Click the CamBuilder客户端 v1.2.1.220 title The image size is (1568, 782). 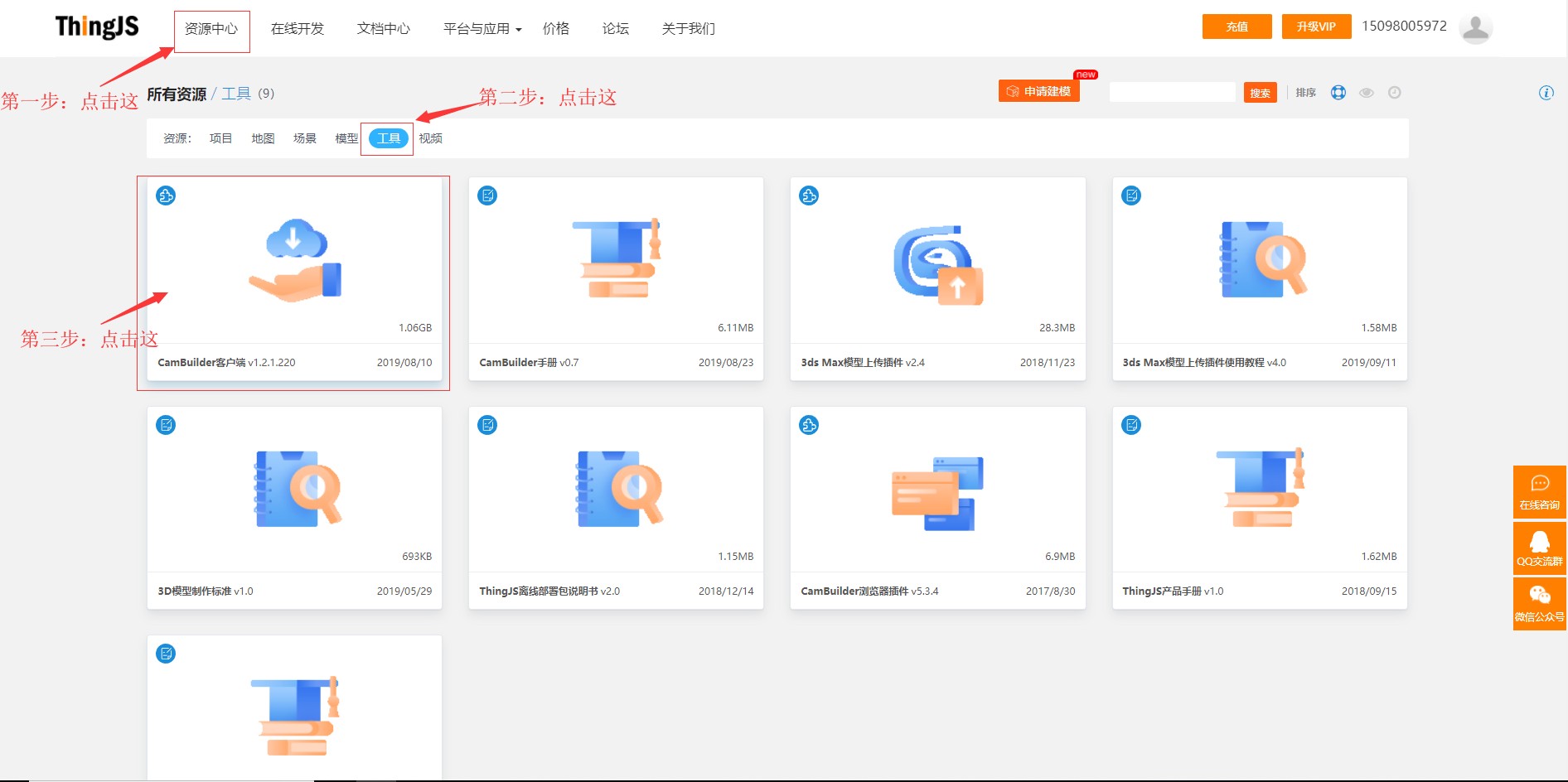point(226,363)
